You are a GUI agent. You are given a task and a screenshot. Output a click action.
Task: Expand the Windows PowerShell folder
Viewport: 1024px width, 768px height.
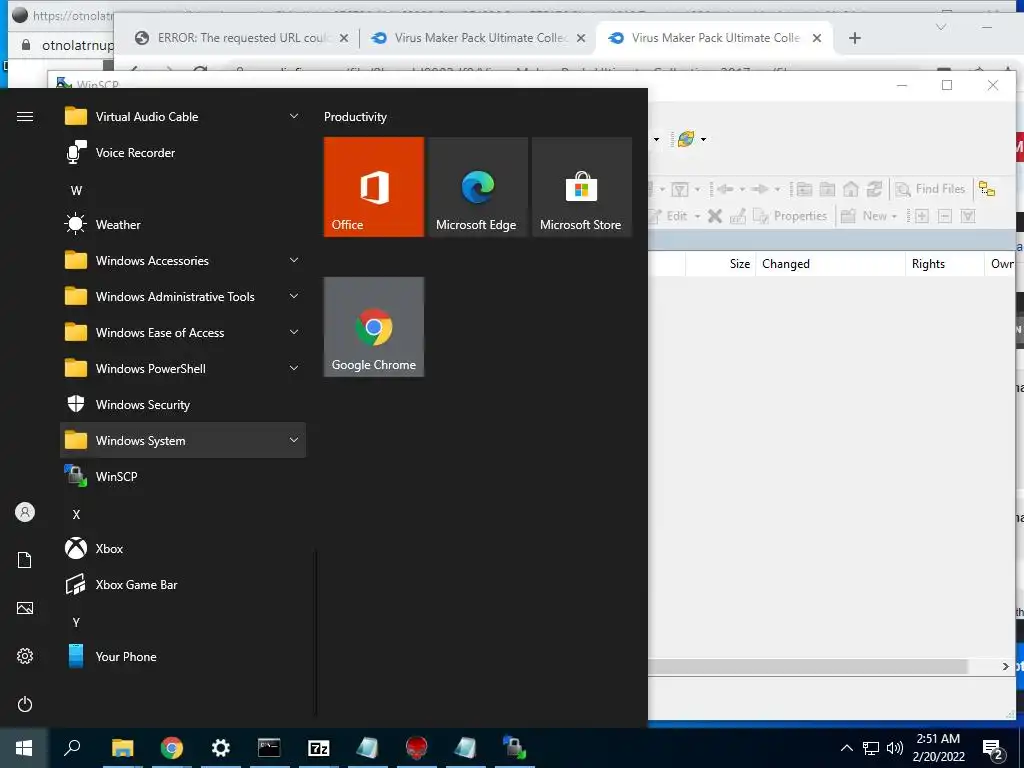pos(183,368)
